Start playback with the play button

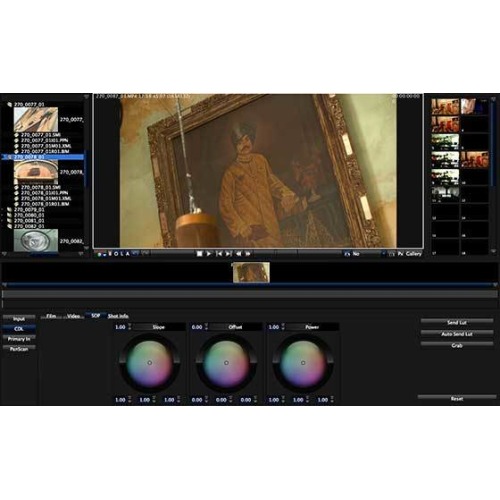[x=209, y=254]
